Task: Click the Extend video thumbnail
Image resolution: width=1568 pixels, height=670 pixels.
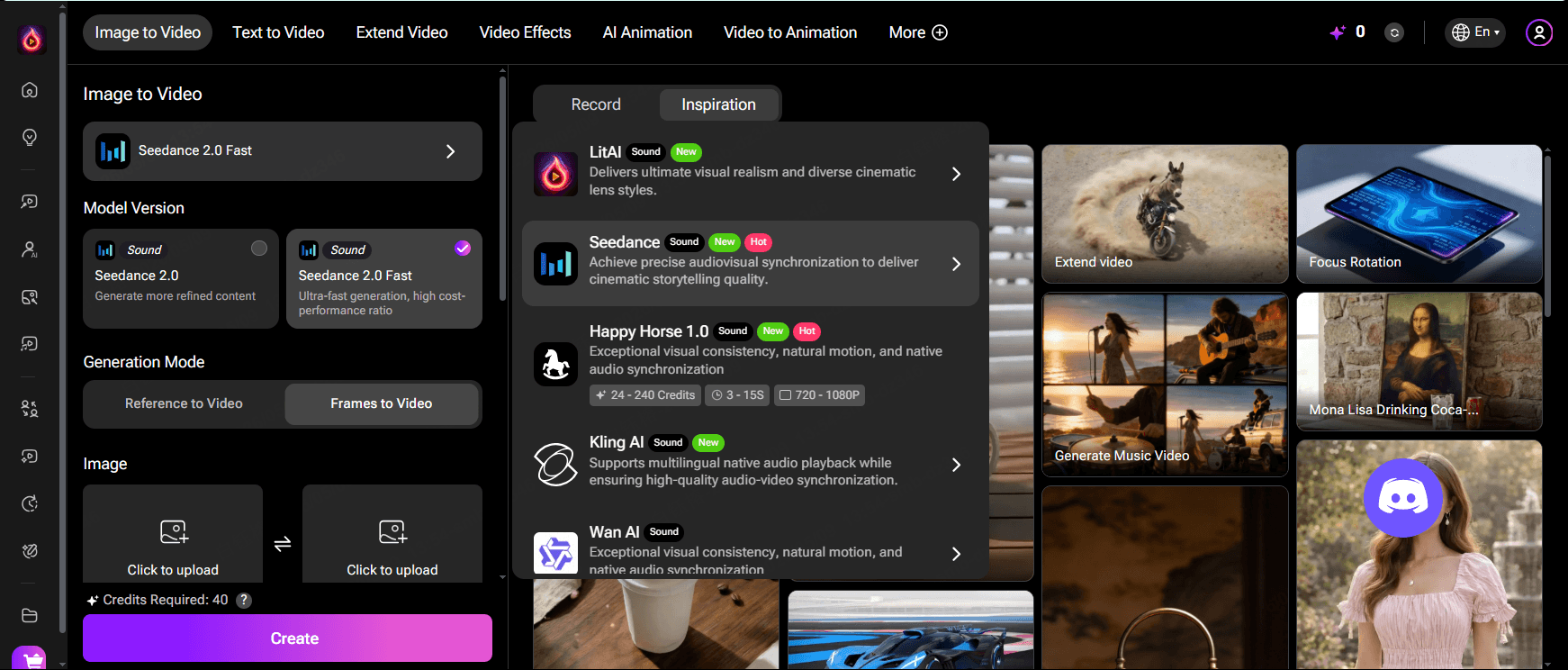Action: click(1165, 214)
